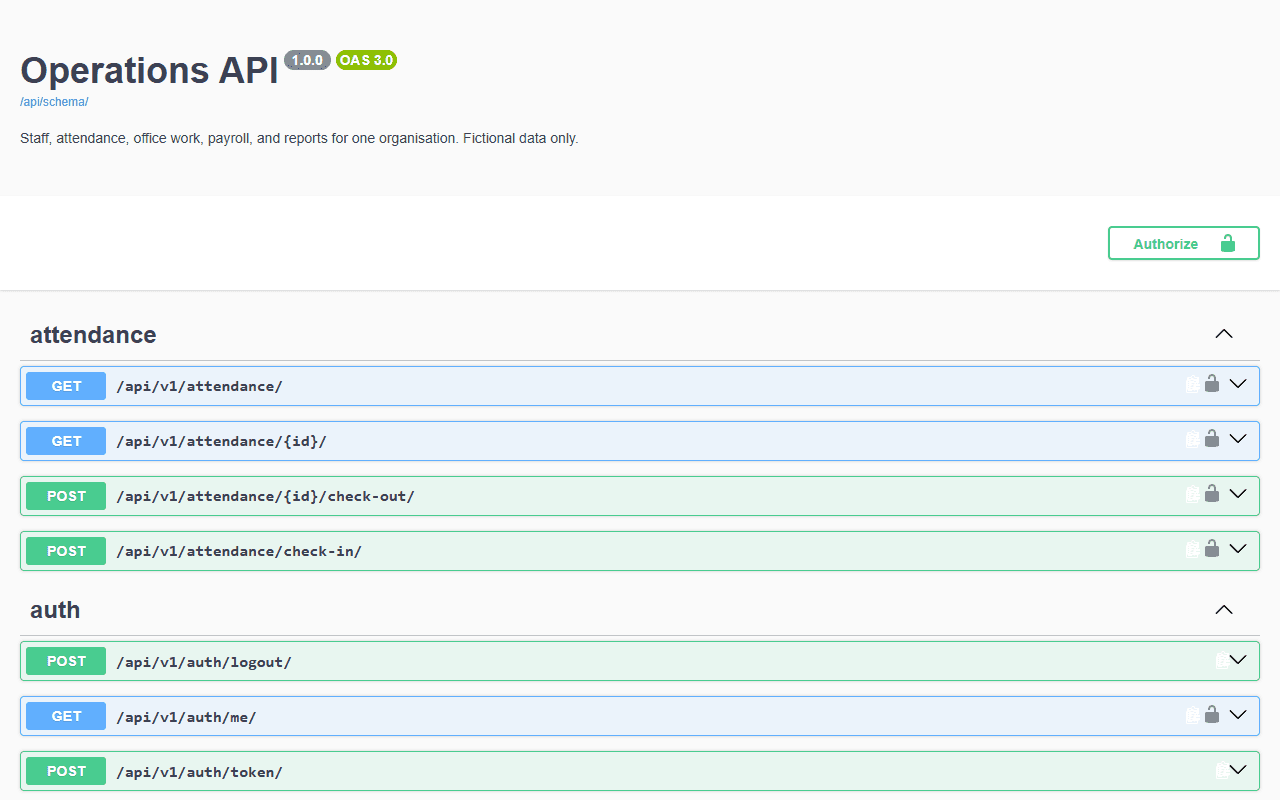Open the Authorize dialog
The image size is (1280, 800).
click(1184, 243)
